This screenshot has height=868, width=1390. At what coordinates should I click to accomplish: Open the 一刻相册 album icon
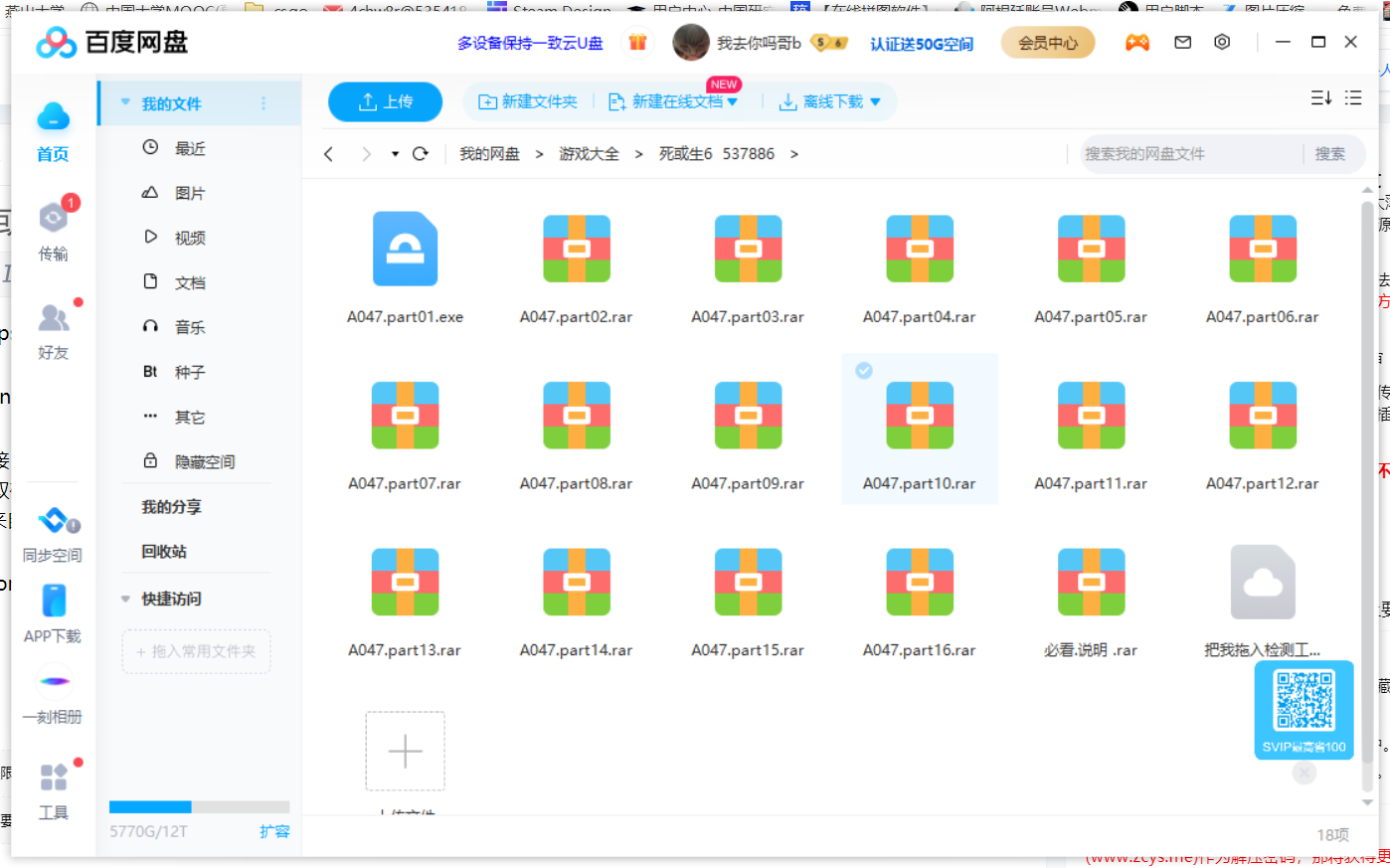(x=54, y=682)
